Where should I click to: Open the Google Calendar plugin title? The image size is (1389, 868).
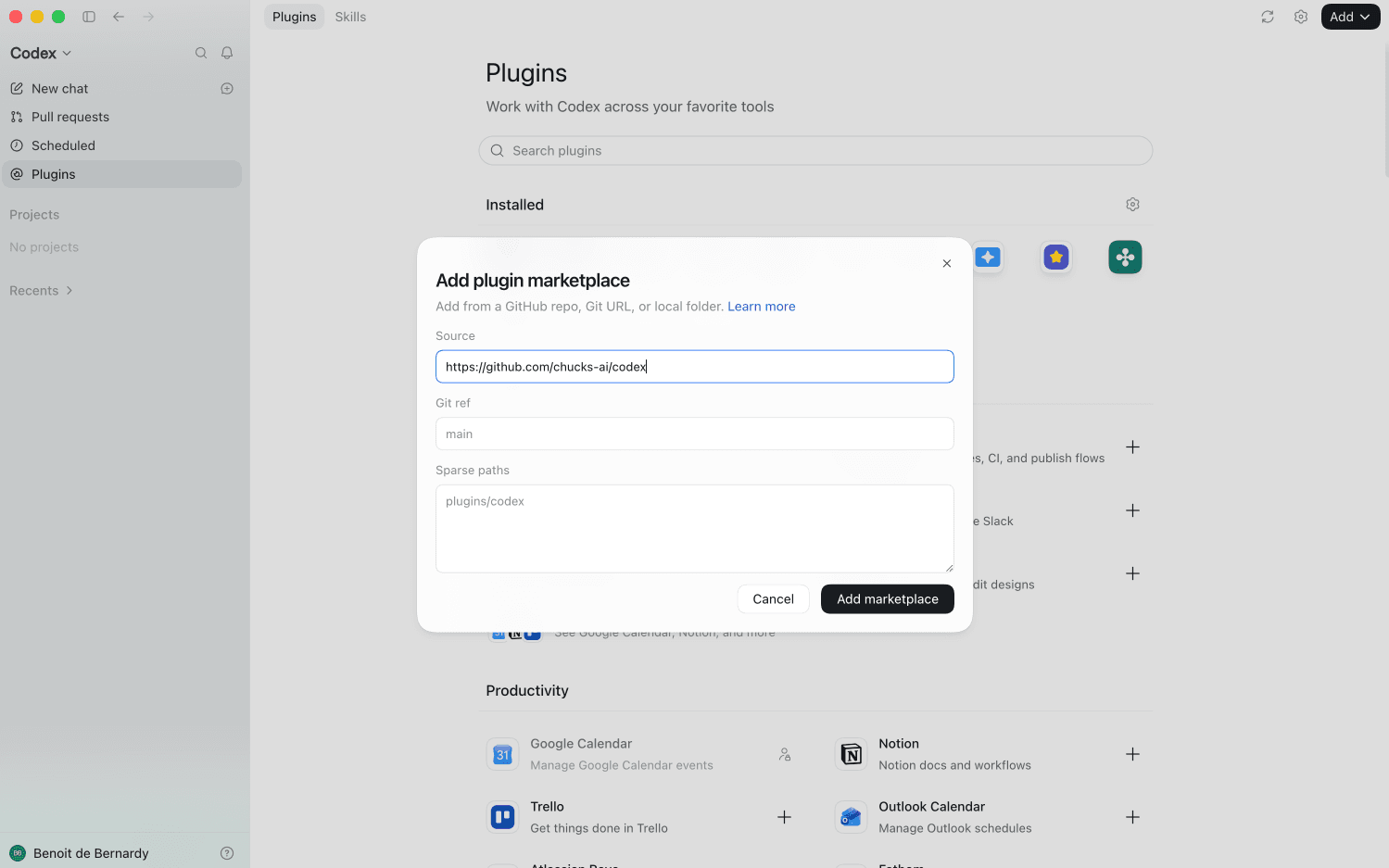(581, 744)
